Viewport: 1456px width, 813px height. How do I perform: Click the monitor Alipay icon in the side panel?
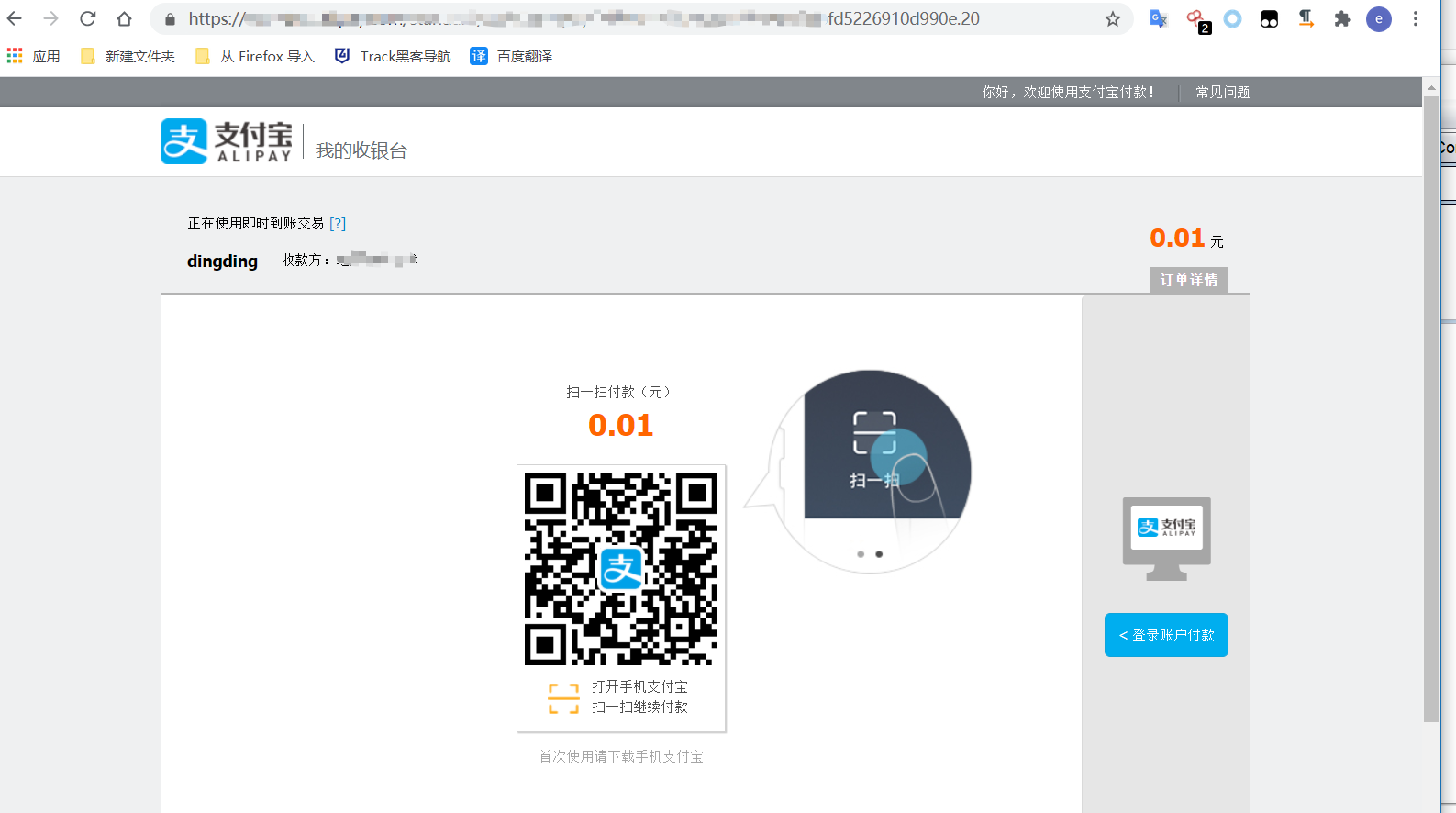[1167, 539]
